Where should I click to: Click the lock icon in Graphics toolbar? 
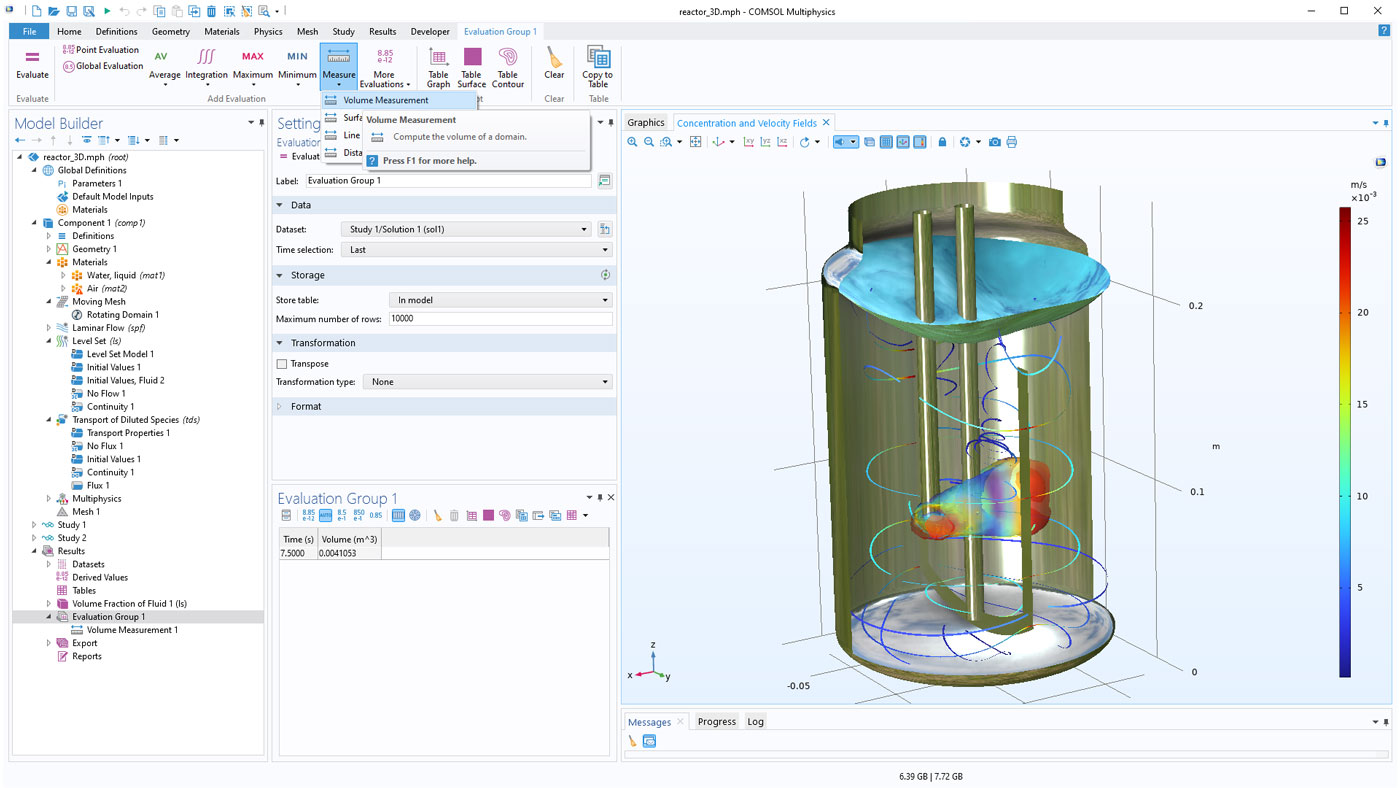(942, 142)
